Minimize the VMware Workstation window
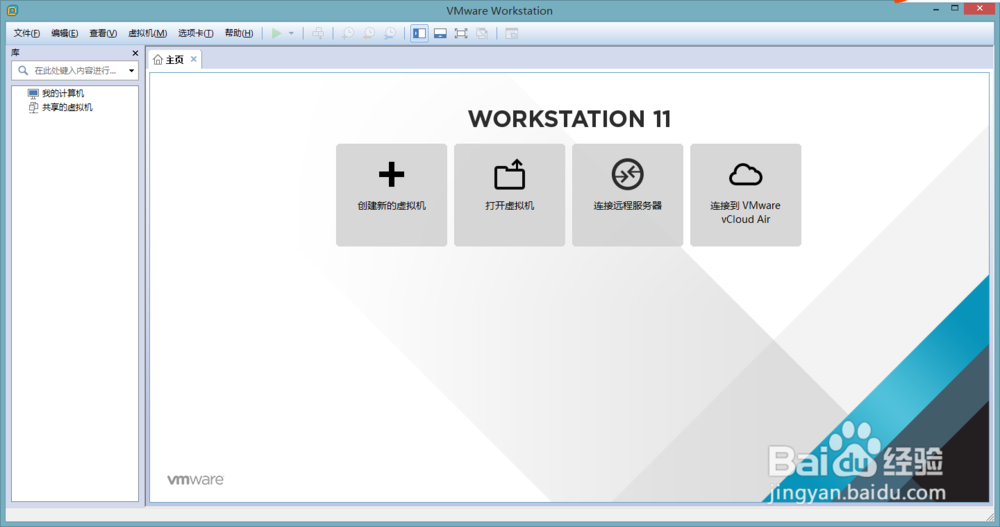This screenshot has height=527, width=1000. pyautogui.click(x=936, y=9)
